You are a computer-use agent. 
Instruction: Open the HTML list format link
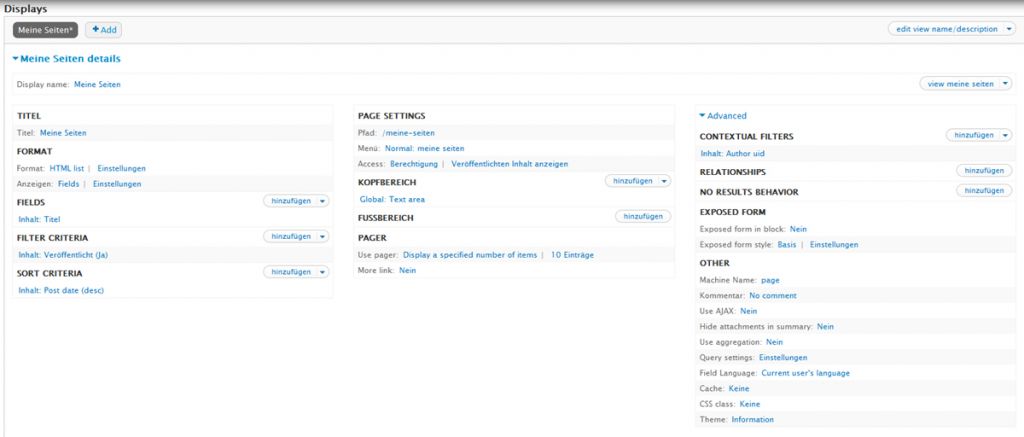pos(68,168)
